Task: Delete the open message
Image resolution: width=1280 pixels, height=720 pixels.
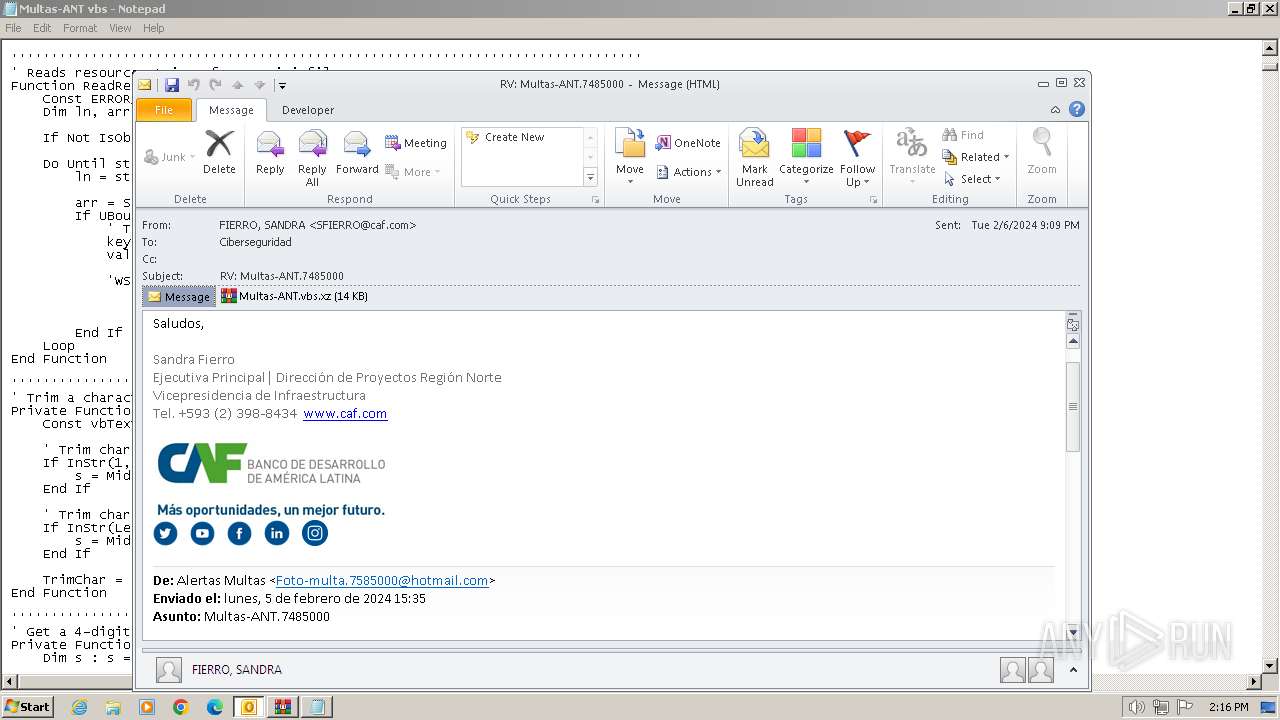Action: pos(219,154)
